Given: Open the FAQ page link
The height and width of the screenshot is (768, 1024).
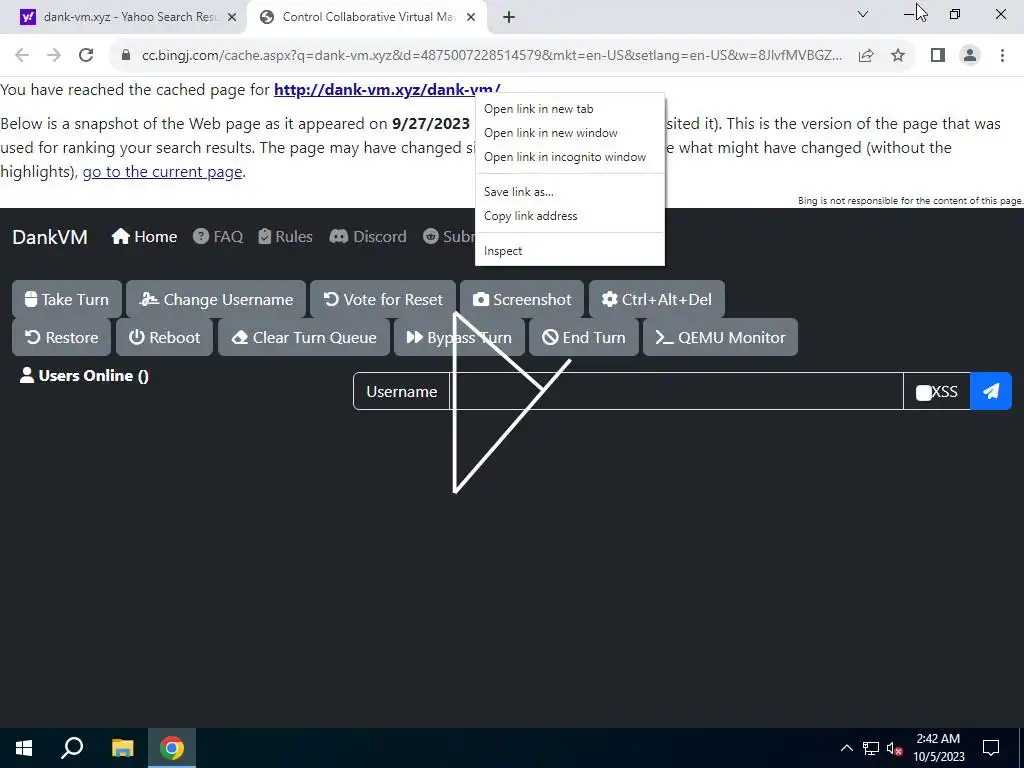Looking at the screenshot, I should pos(218,236).
